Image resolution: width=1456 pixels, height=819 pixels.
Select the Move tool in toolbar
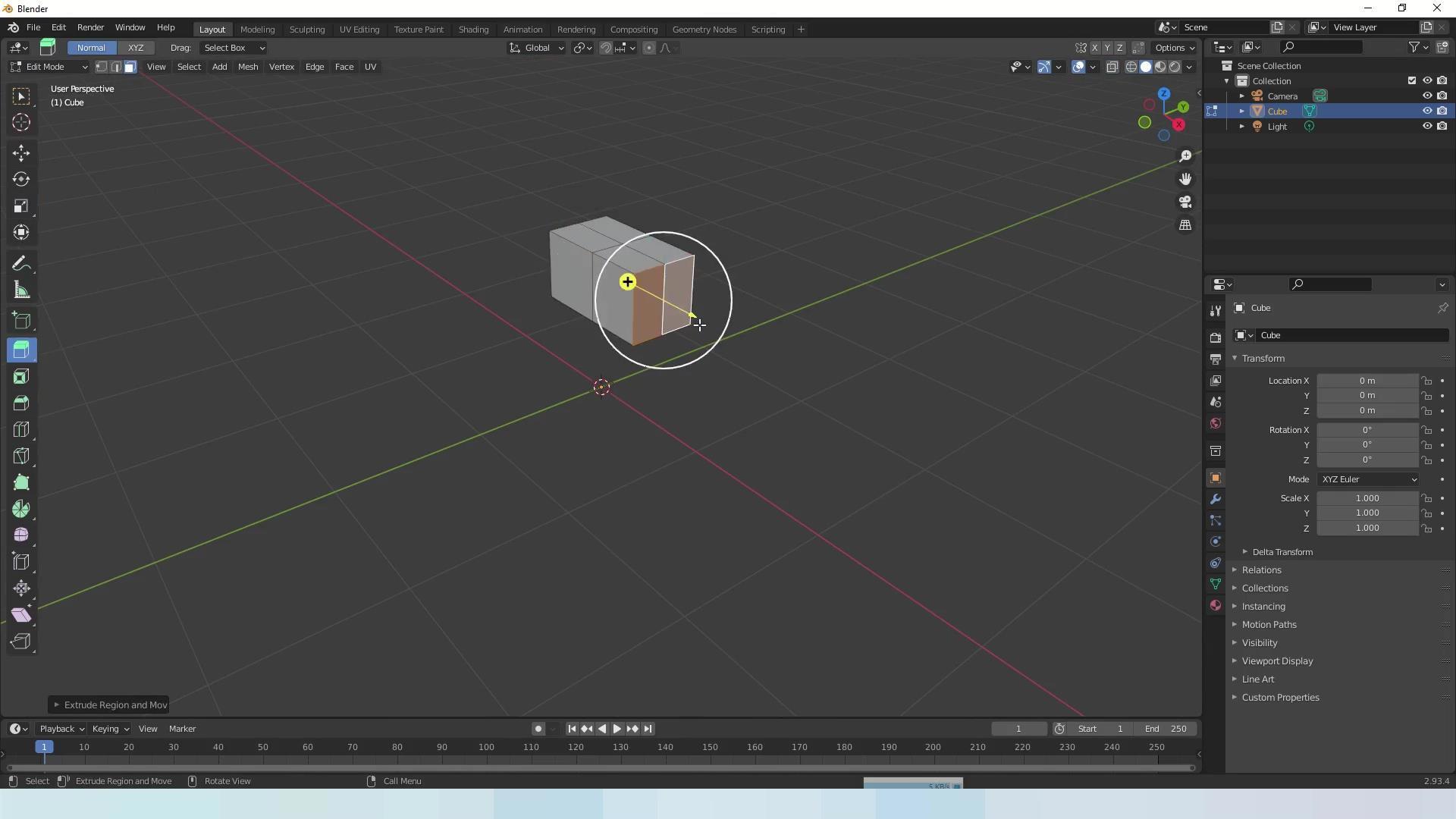coord(21,153)
